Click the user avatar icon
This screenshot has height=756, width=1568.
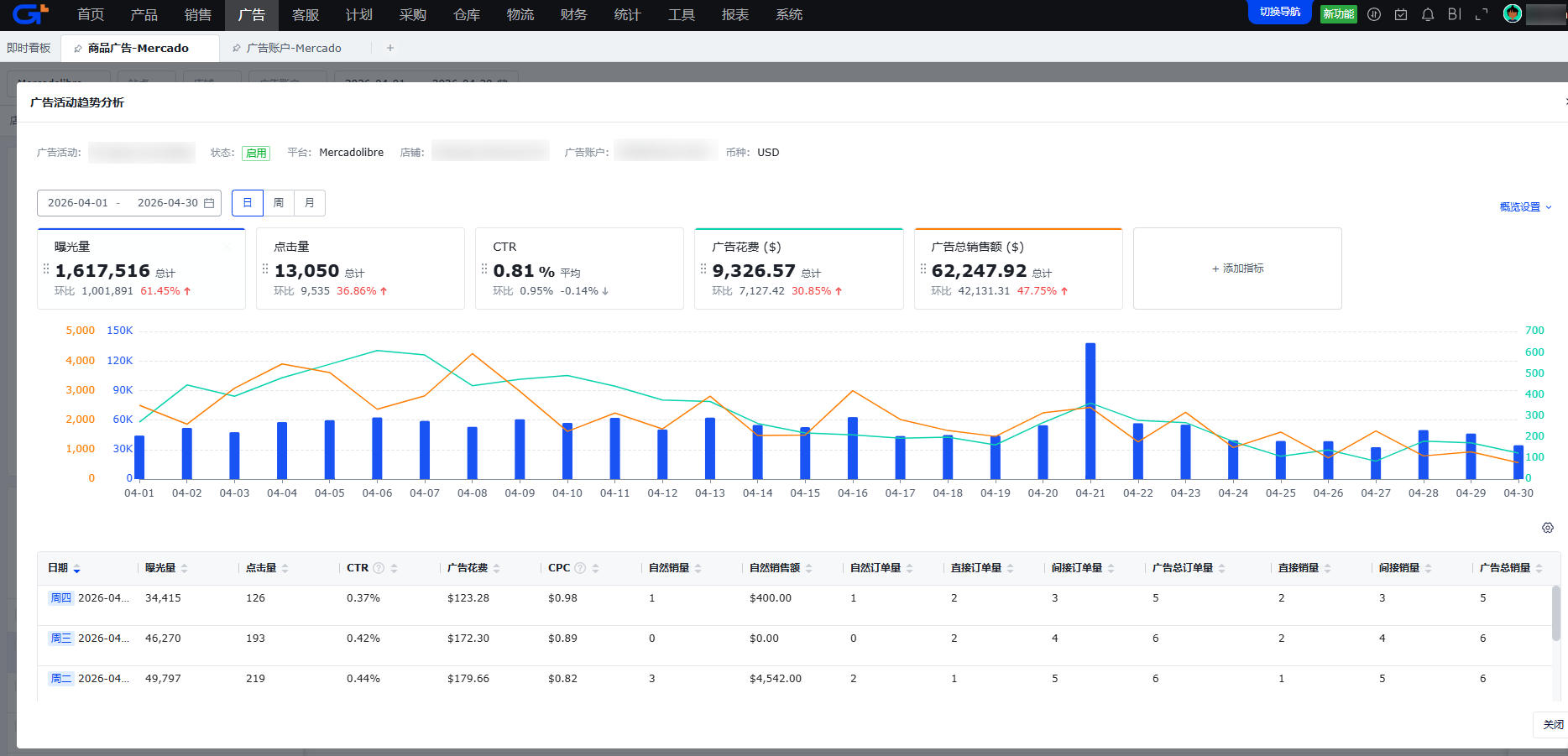1513,13
